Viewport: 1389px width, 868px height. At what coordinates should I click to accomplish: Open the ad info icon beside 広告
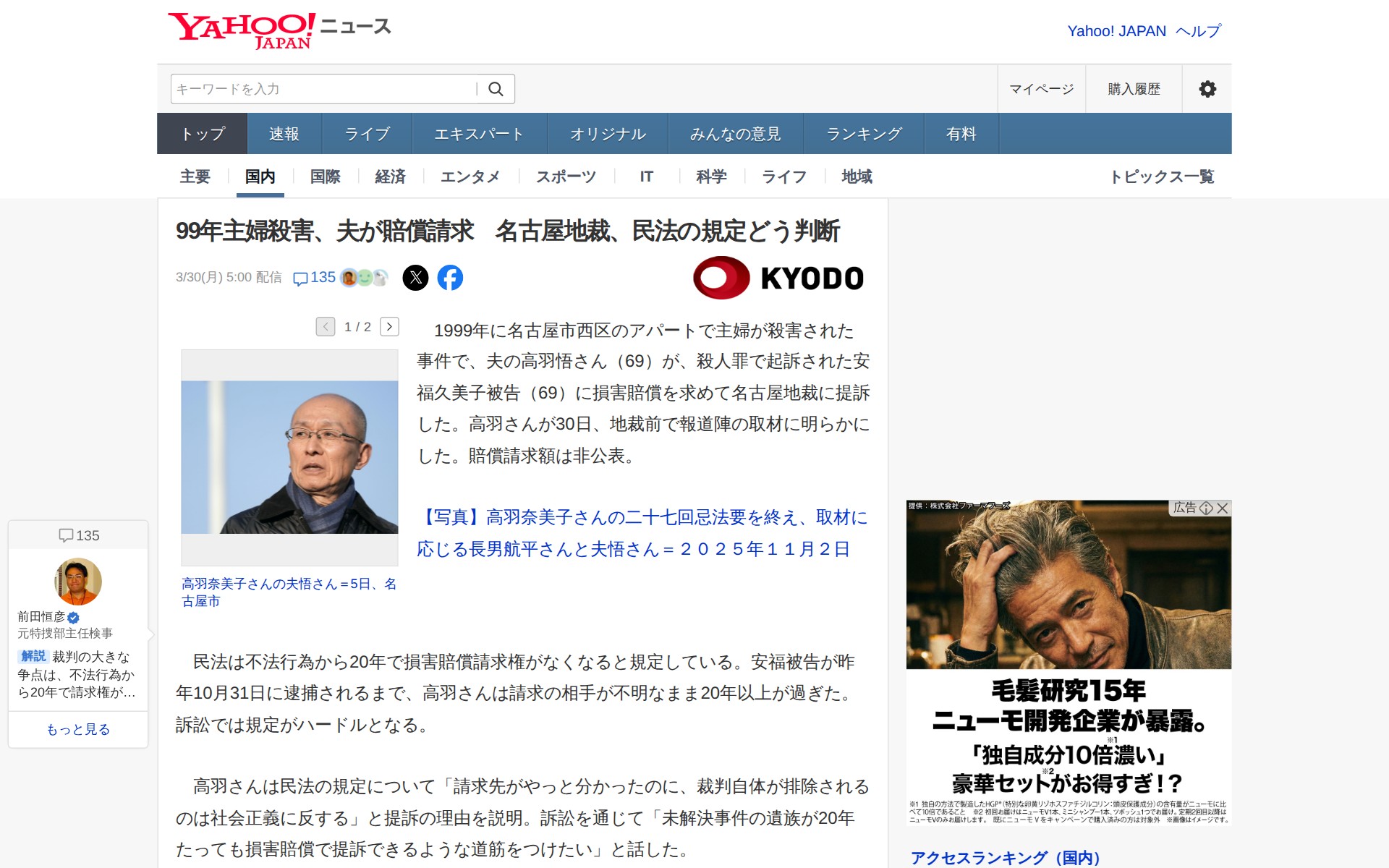(x=1206, y=508)
